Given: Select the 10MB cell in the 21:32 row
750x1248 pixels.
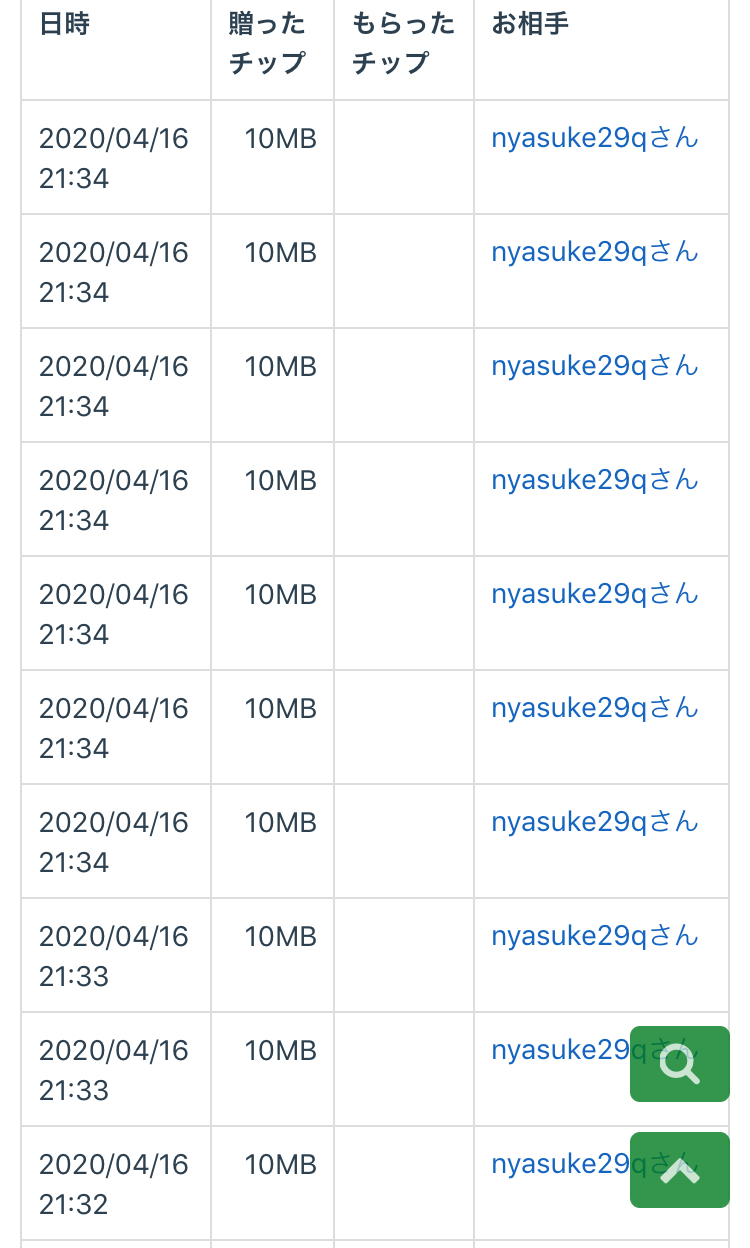Looking at the screenshot, I should click(x=280, y=1164).
